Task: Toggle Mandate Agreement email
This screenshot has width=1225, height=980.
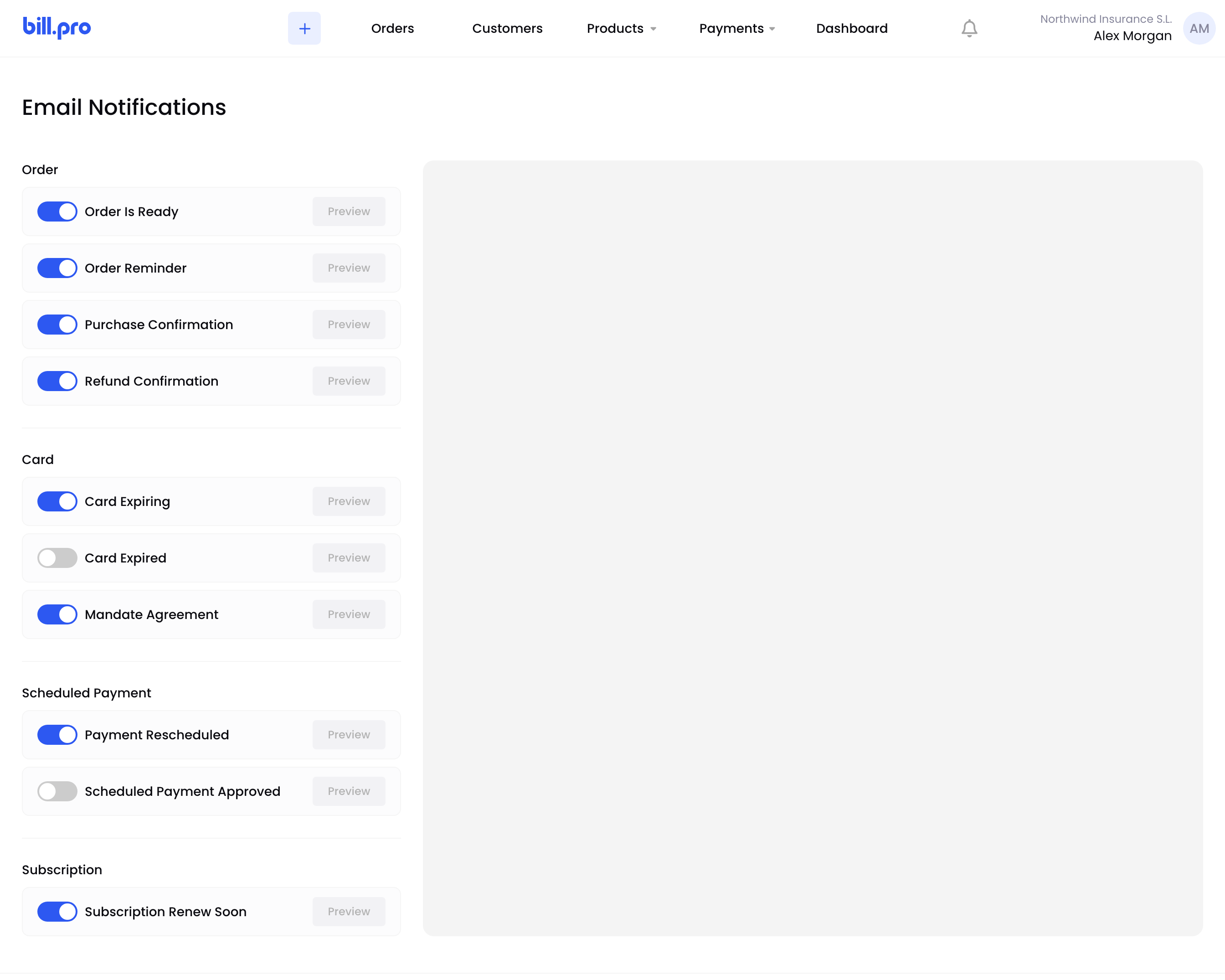Action: [57, 614]
